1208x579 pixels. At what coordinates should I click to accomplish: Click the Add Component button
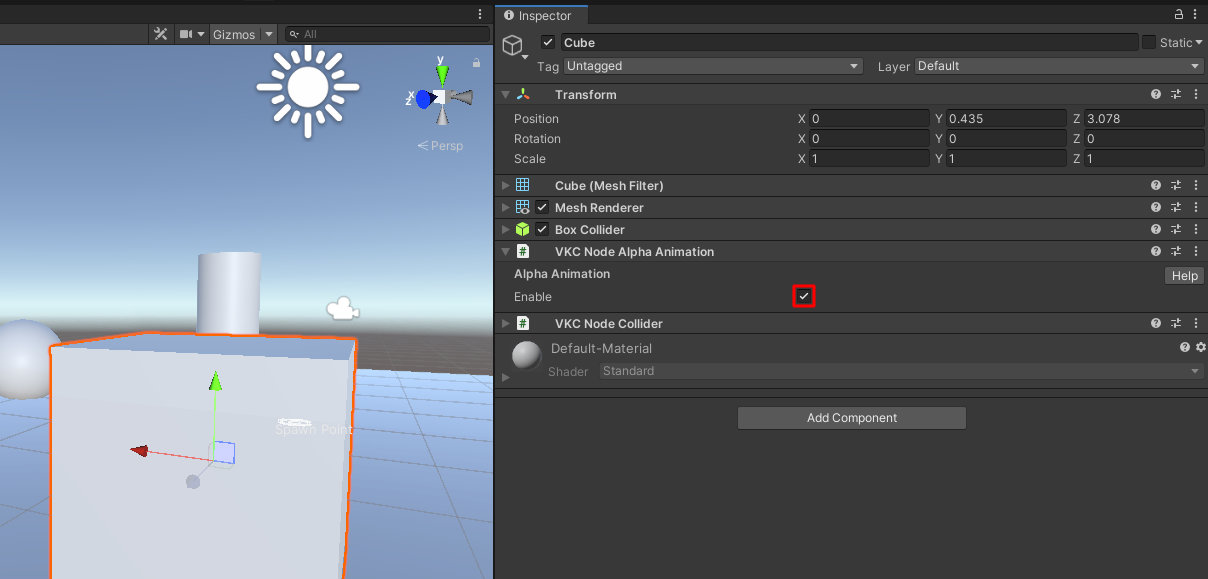pos(851,417)
